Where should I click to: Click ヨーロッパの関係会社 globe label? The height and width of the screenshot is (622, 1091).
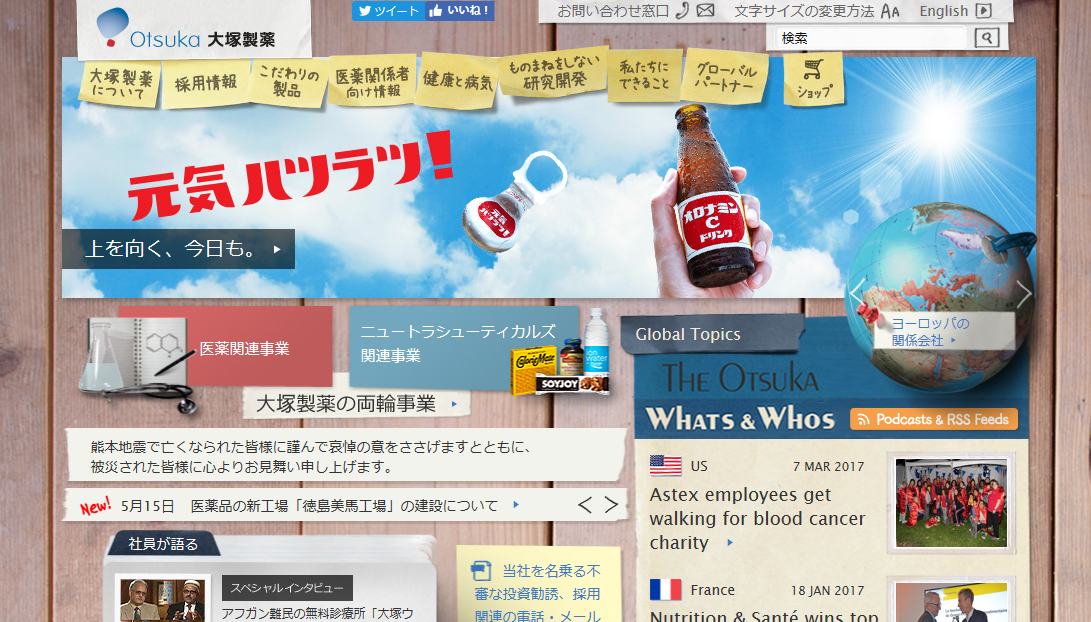coord(930,331)
